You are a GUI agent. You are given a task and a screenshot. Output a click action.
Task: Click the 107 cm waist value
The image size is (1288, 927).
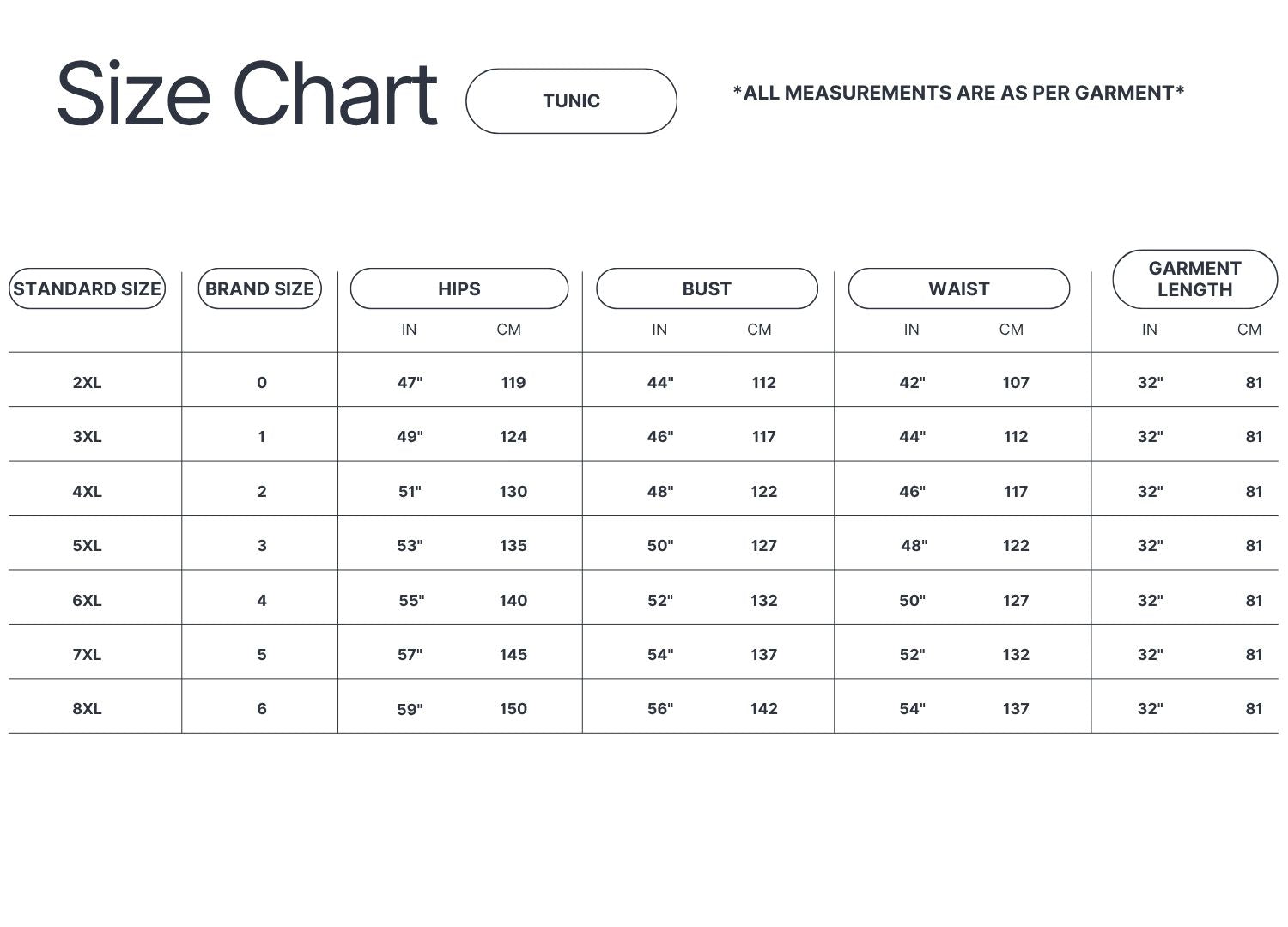click(x=1016, y=383)
